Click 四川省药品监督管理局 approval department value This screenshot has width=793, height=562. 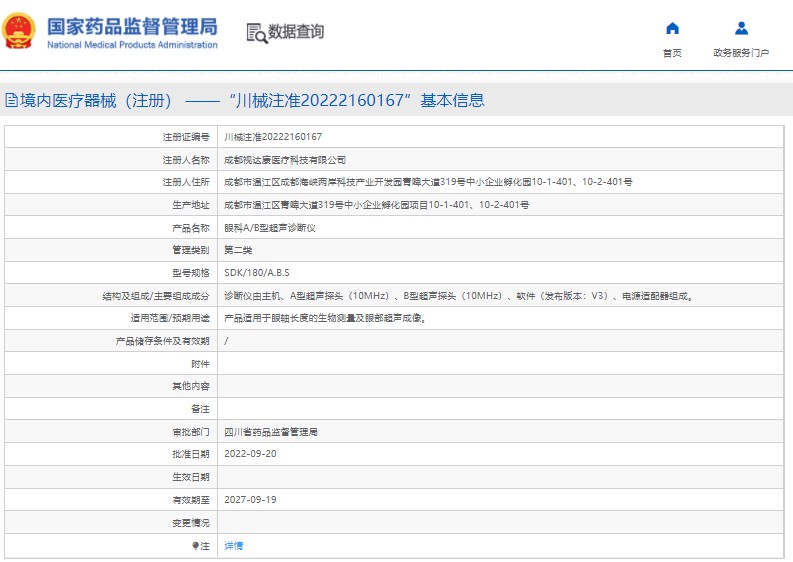[x=271, y=432]
